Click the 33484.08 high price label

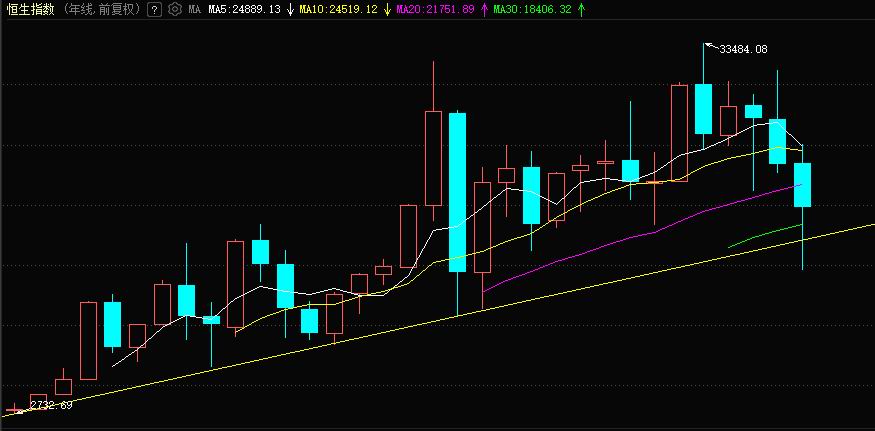click(743, 49)
